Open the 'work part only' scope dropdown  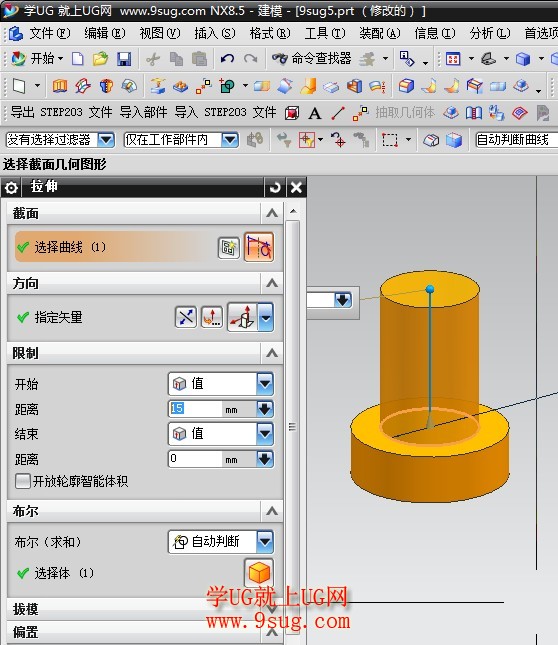pos(230,140)
